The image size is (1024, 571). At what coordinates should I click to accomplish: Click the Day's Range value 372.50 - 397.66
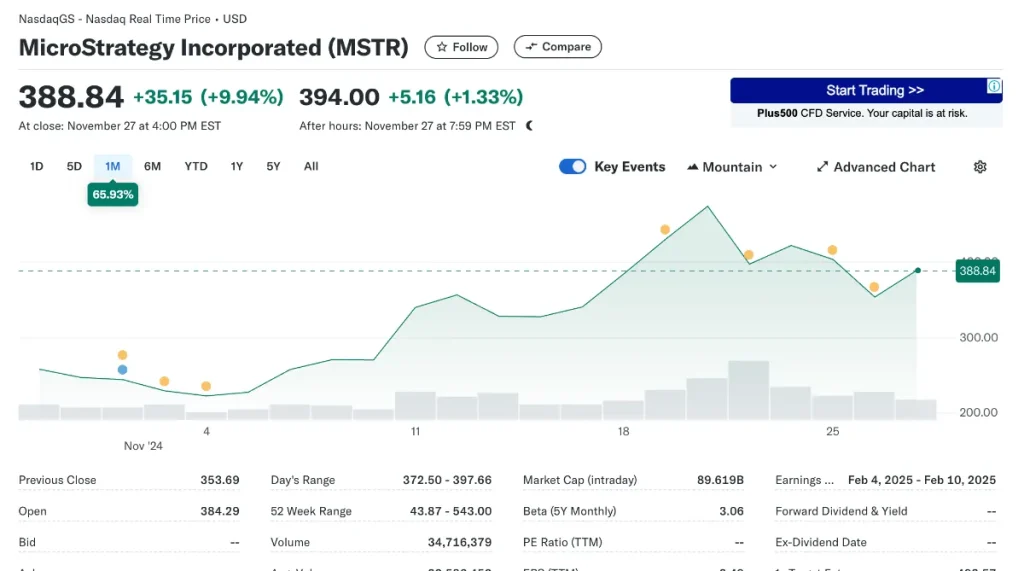(x=447, y=480)
